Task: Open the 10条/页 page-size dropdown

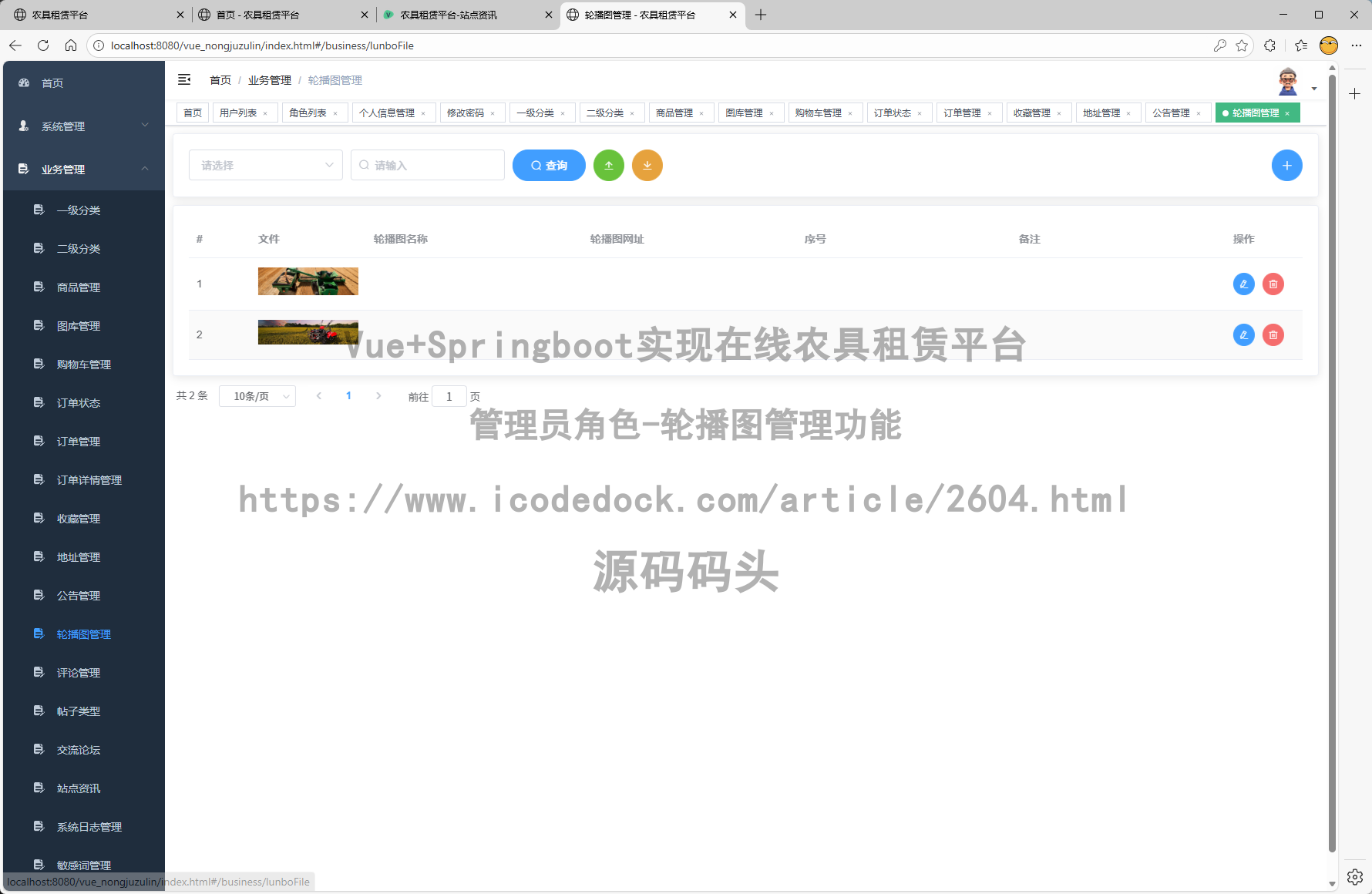Action: tap(257, 395)
